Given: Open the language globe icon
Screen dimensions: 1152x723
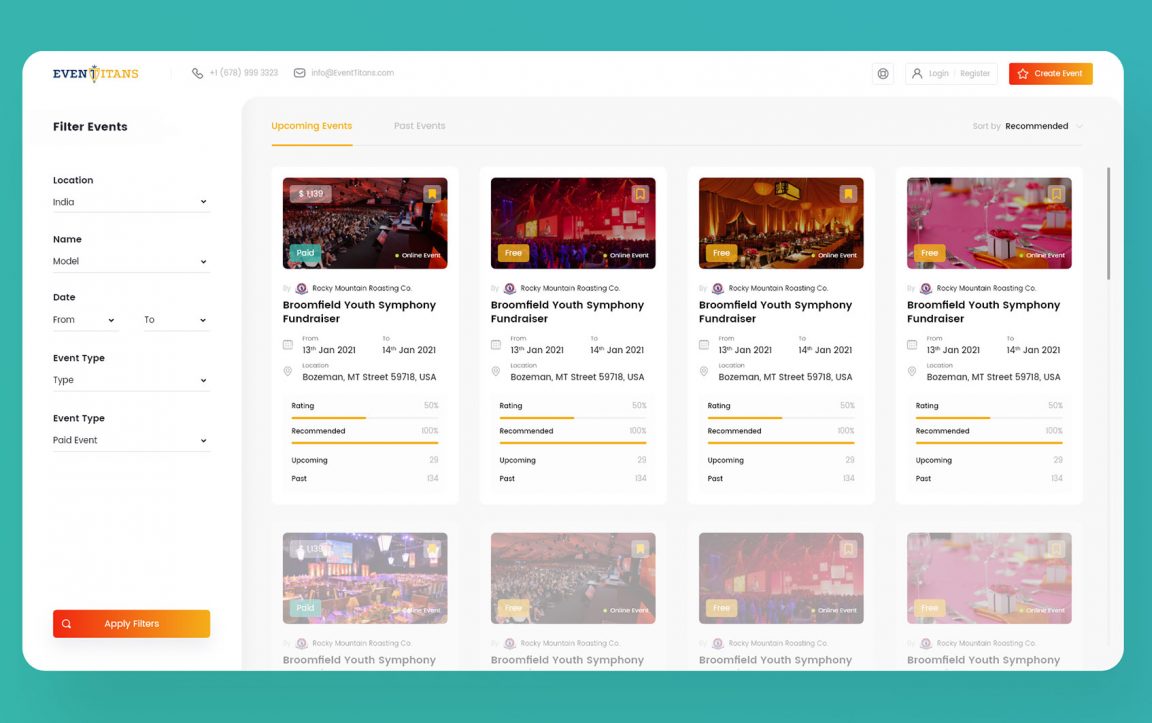Looking at the screenshot, I should pyautogui.click(x=882, y=73).
